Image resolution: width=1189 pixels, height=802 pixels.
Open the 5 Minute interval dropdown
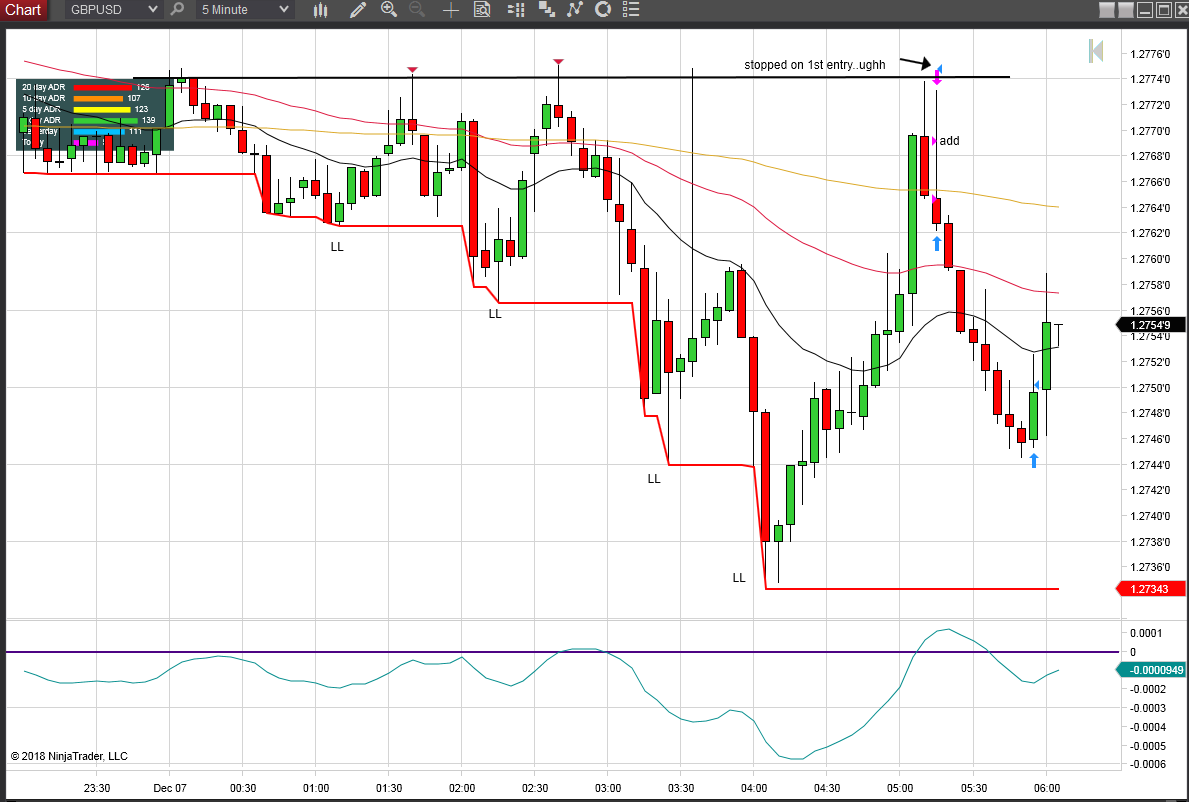pos(244,10)
